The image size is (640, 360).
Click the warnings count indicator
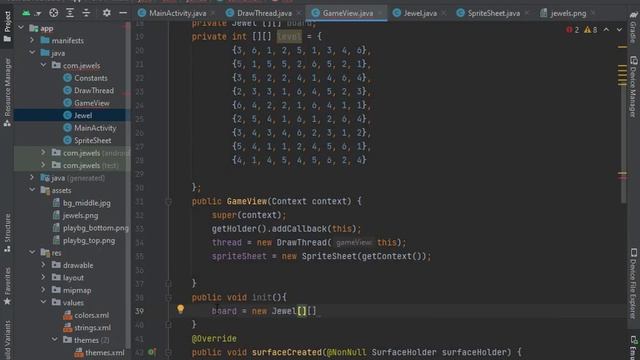(590, 29)
